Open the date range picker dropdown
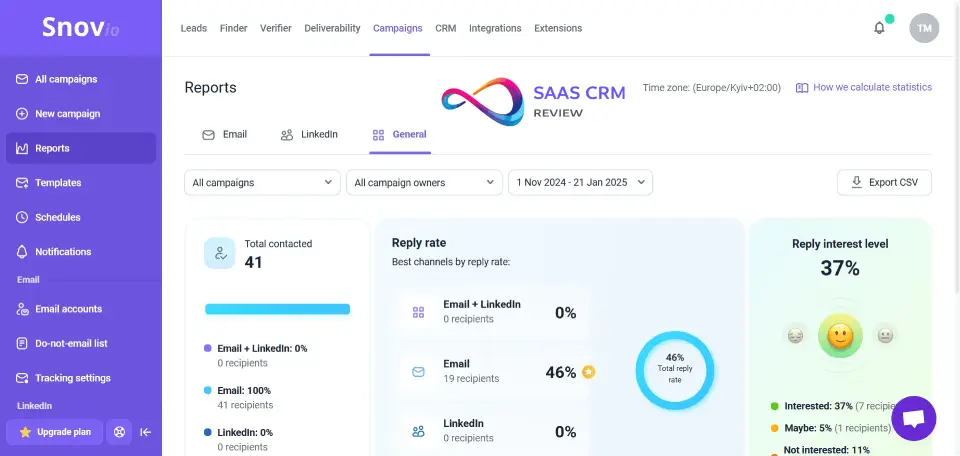The width and height of the screenshot is (960, 456). 580,182
